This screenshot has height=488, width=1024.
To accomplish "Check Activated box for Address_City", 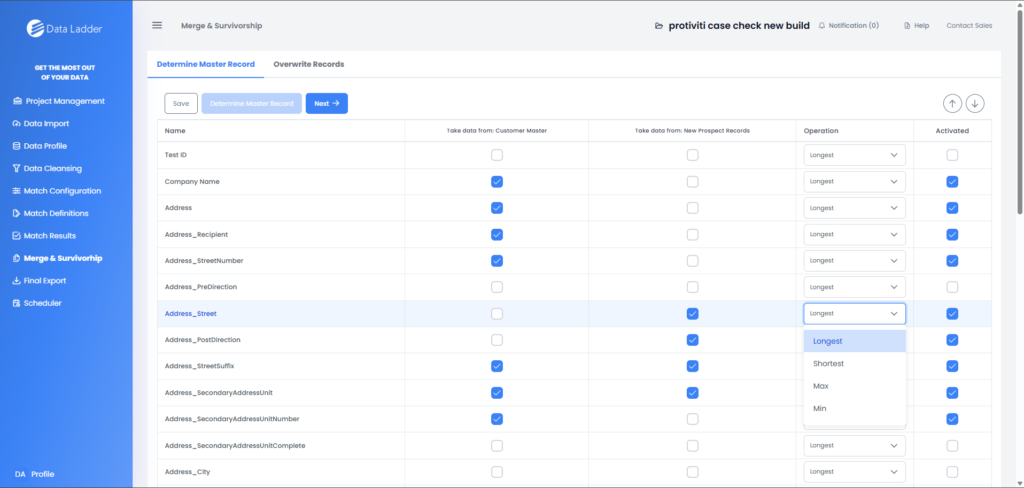I will [x=952, y=472].
